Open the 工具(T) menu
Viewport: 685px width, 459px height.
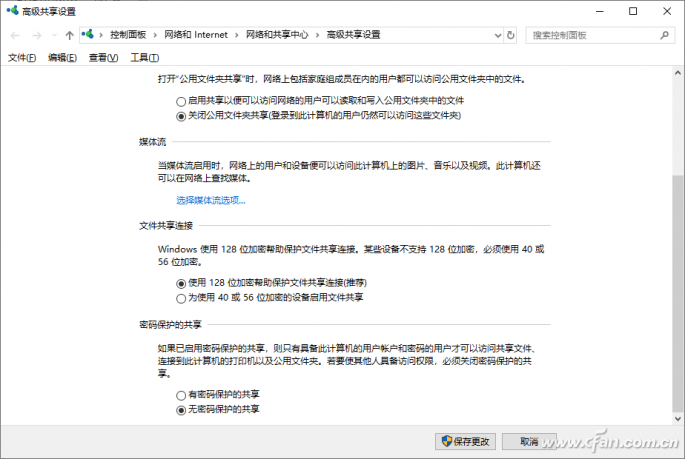click(x=145, y=58)
